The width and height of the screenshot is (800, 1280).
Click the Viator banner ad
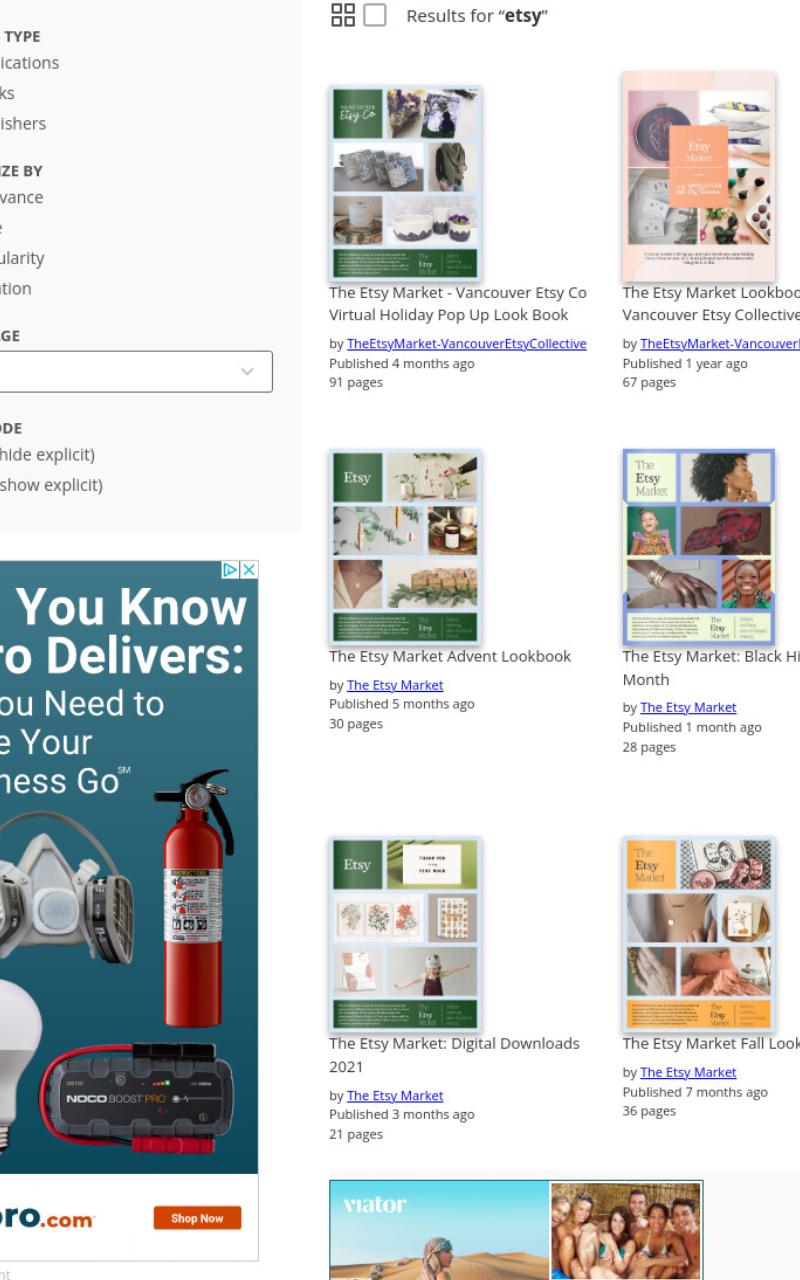point(516,1230)
